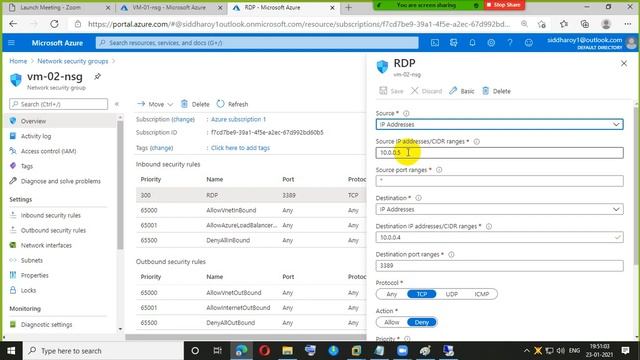The width and height of the screenshot is (640, 360).
Task: Click Delete in RDP panel toolbar
Action: pyautogui.click(x=496, y=91)
